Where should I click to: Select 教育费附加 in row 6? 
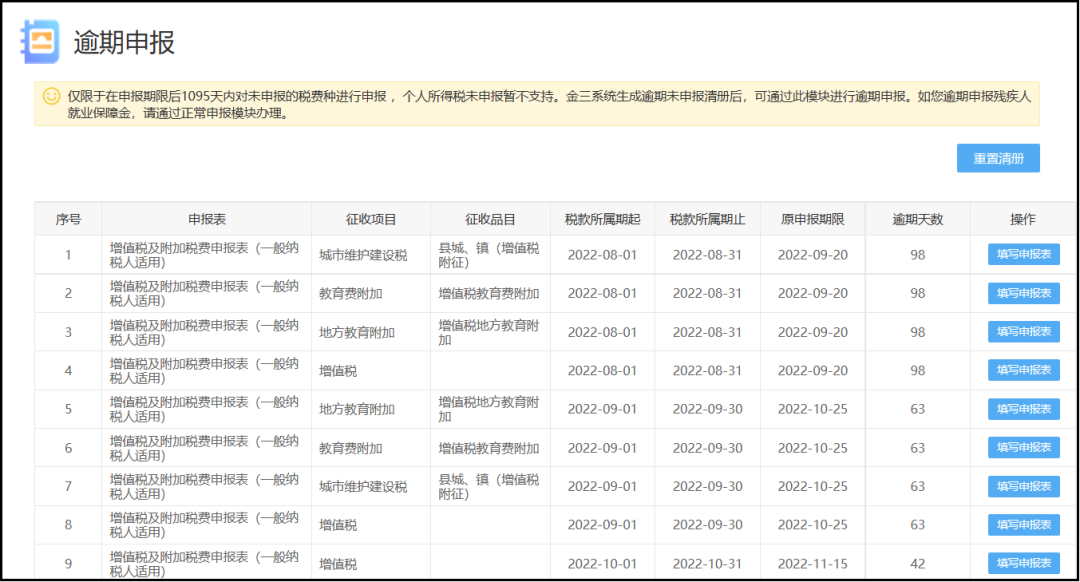[x=351, y=448]
